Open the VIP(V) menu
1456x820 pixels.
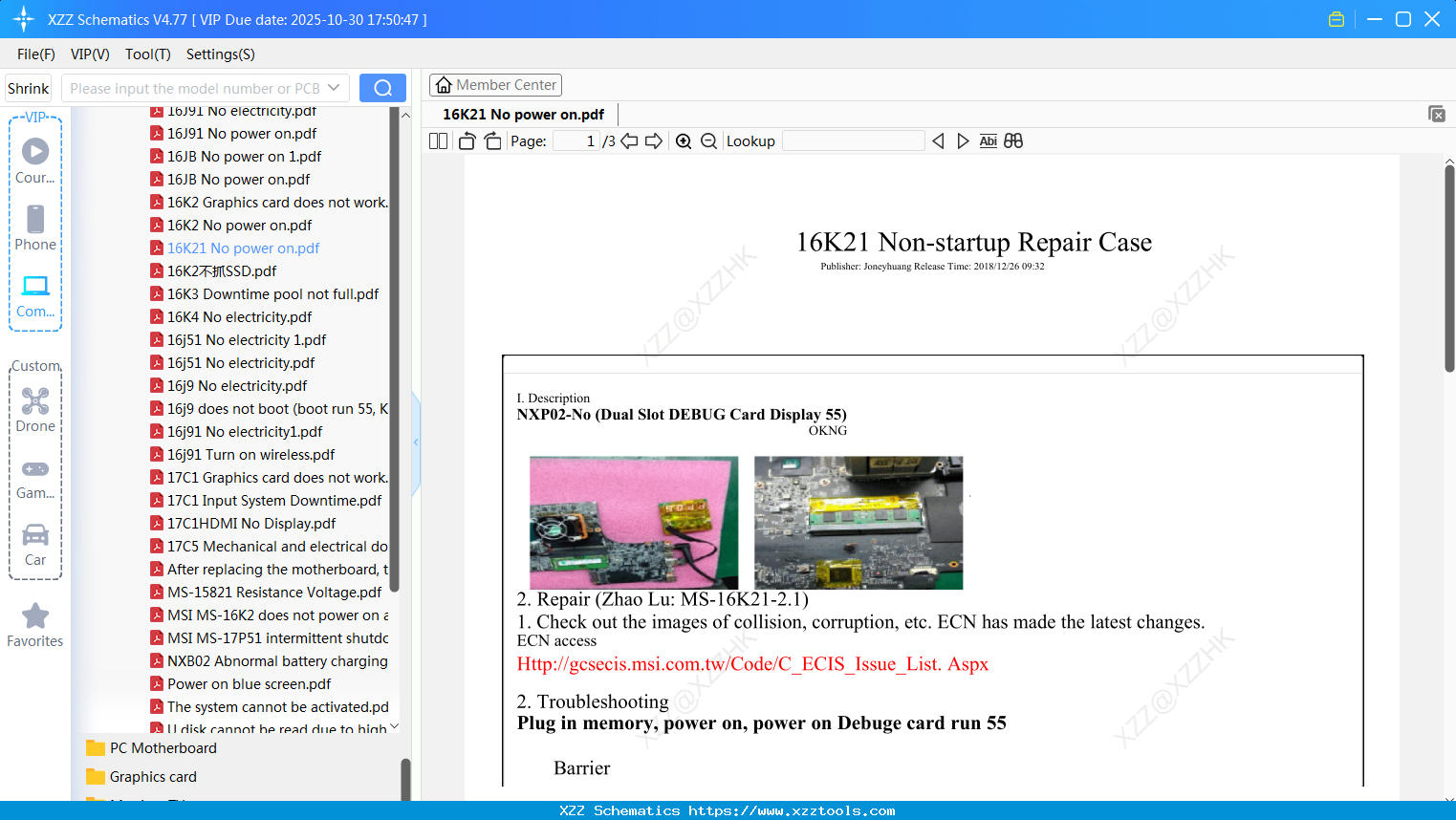point(90,54)
